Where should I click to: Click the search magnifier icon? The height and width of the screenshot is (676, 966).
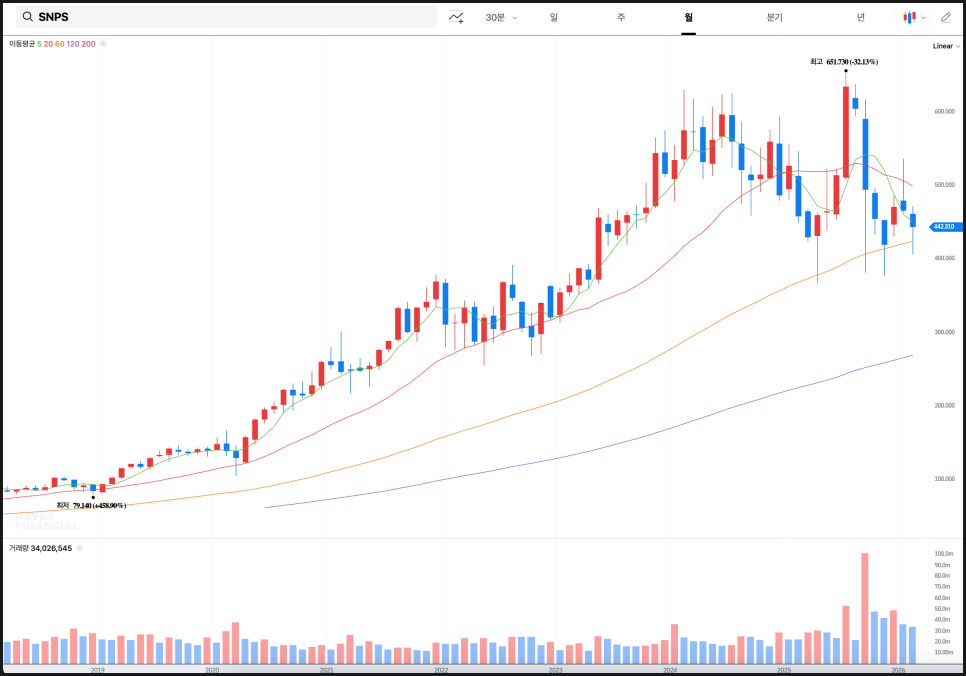pos(26,17)
